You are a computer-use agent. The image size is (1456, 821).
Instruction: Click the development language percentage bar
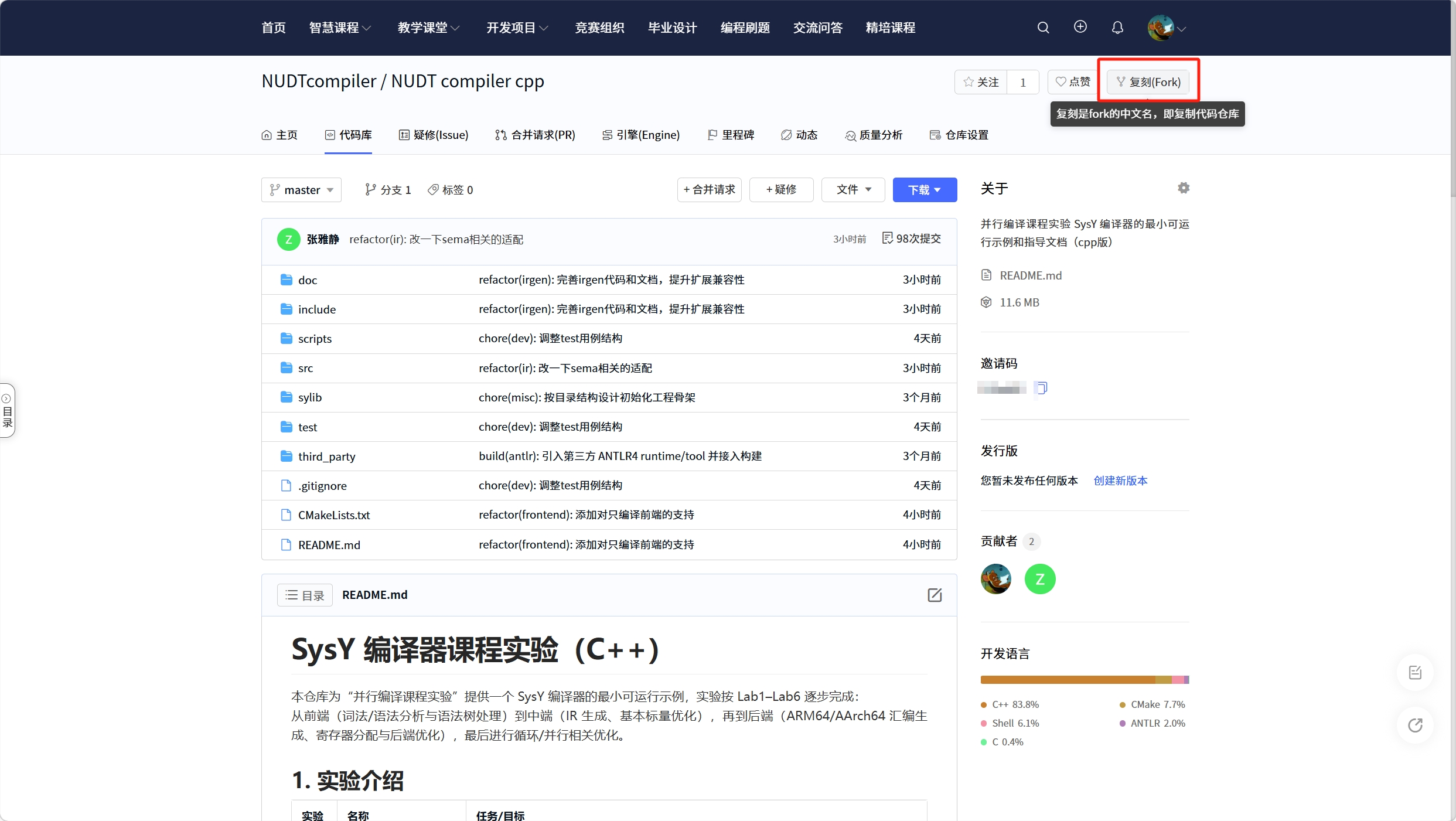(x=1085, y=680)
